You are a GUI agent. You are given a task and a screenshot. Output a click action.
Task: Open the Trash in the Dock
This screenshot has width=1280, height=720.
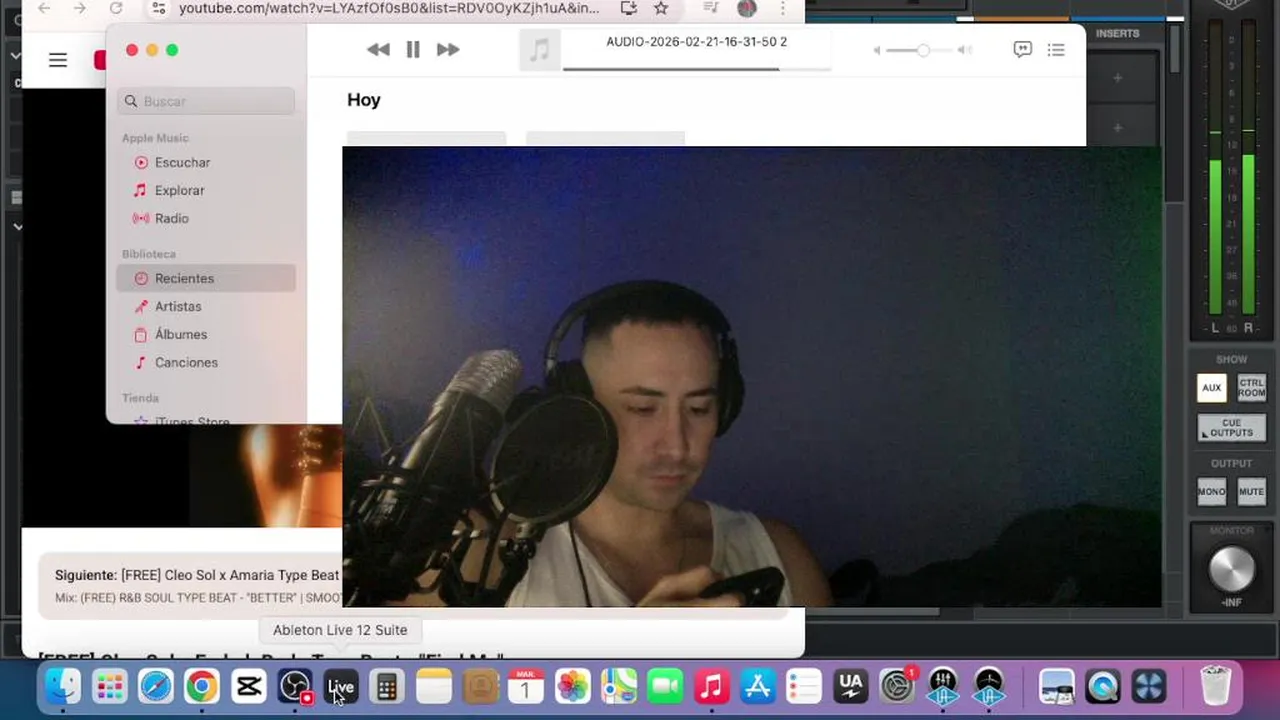(1216, 686)
